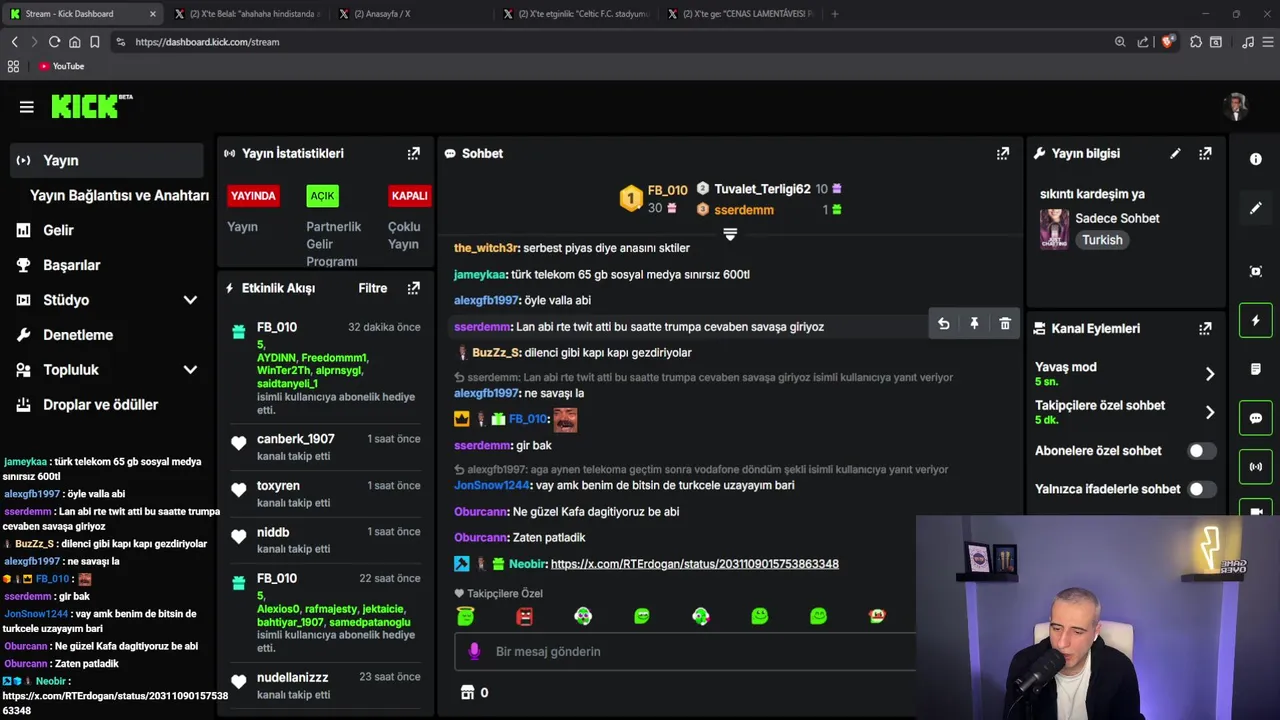Click toxyren follow event in activity feed

(325, 493)
